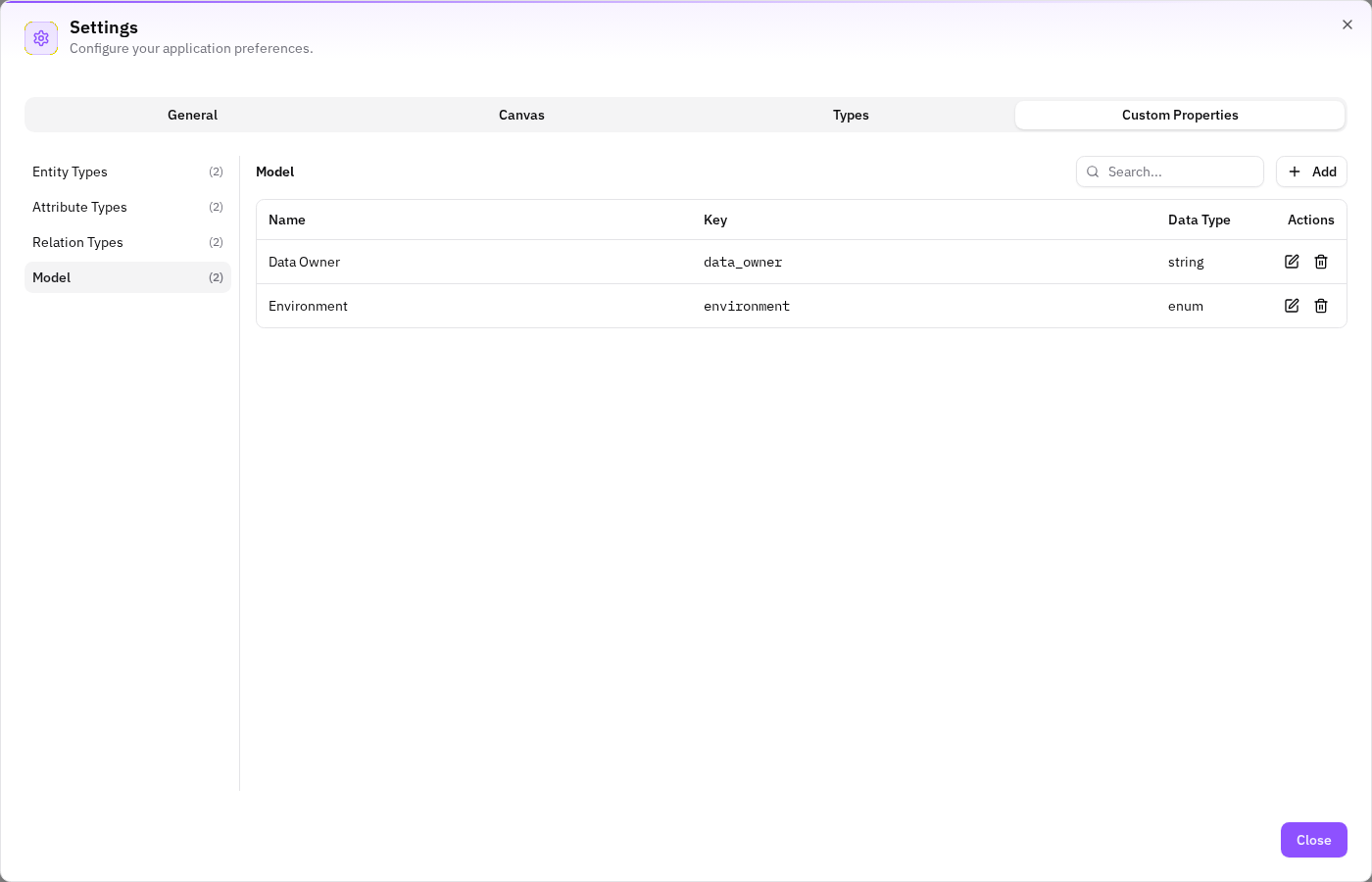Click the purple Close button
1372x882 pixels.
click(x=1313, y=840)
